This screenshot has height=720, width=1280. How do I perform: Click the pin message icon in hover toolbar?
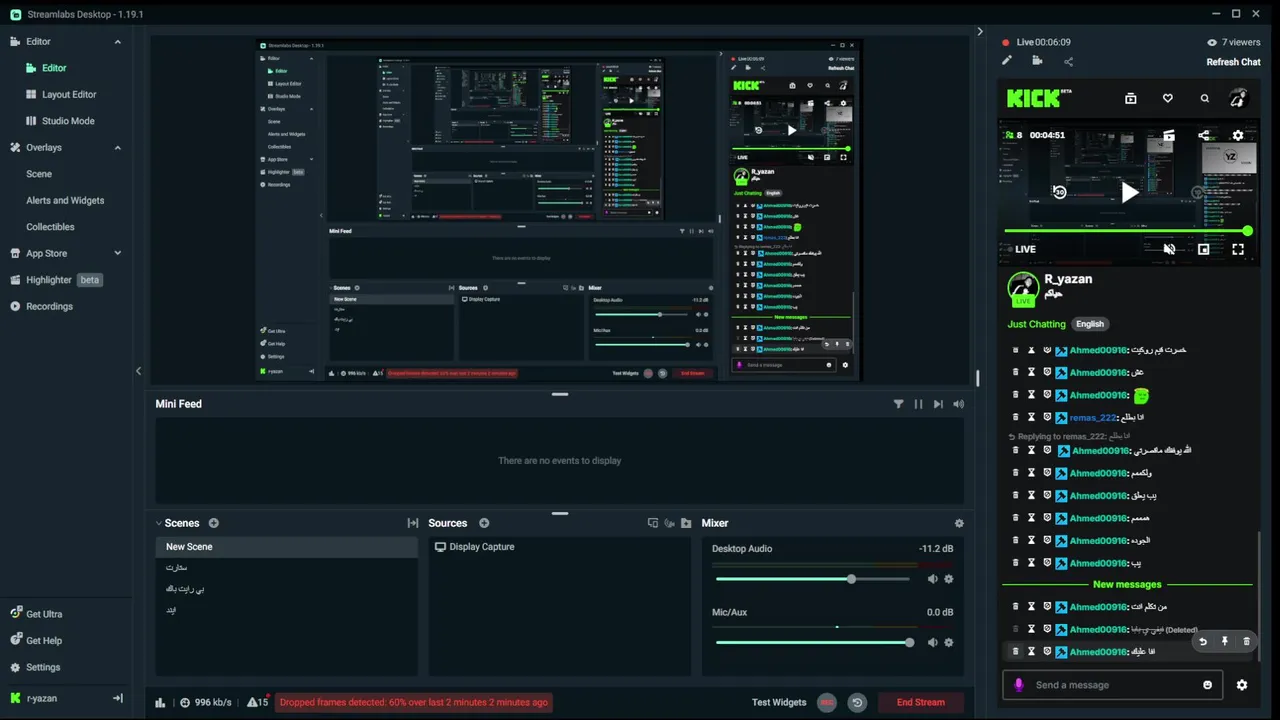[1225, 641]
